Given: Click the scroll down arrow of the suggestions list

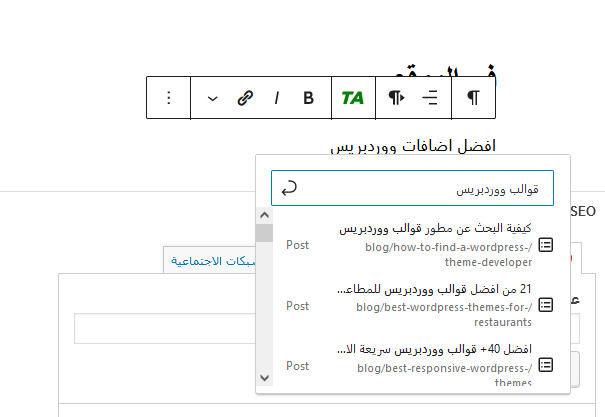Looking at the screenshot, I should coord(264,378).
